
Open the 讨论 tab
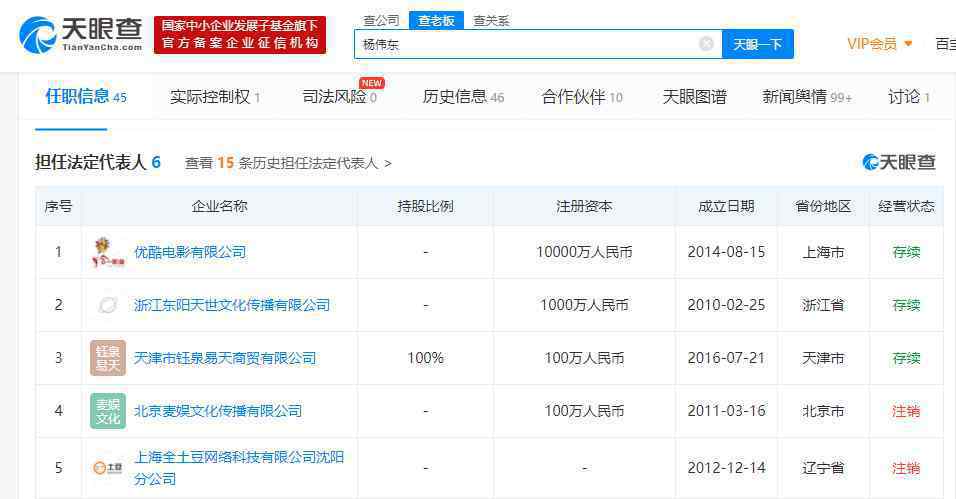(x=908, y=97)
